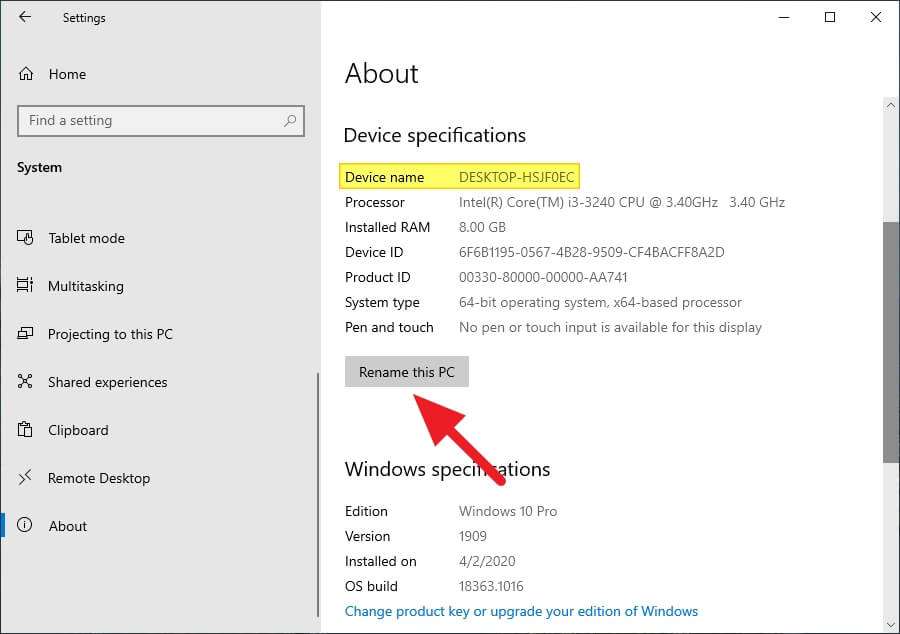Screen dimensions: 900x634
Task: Click the OS build label
Action: (x=371, y=586)
